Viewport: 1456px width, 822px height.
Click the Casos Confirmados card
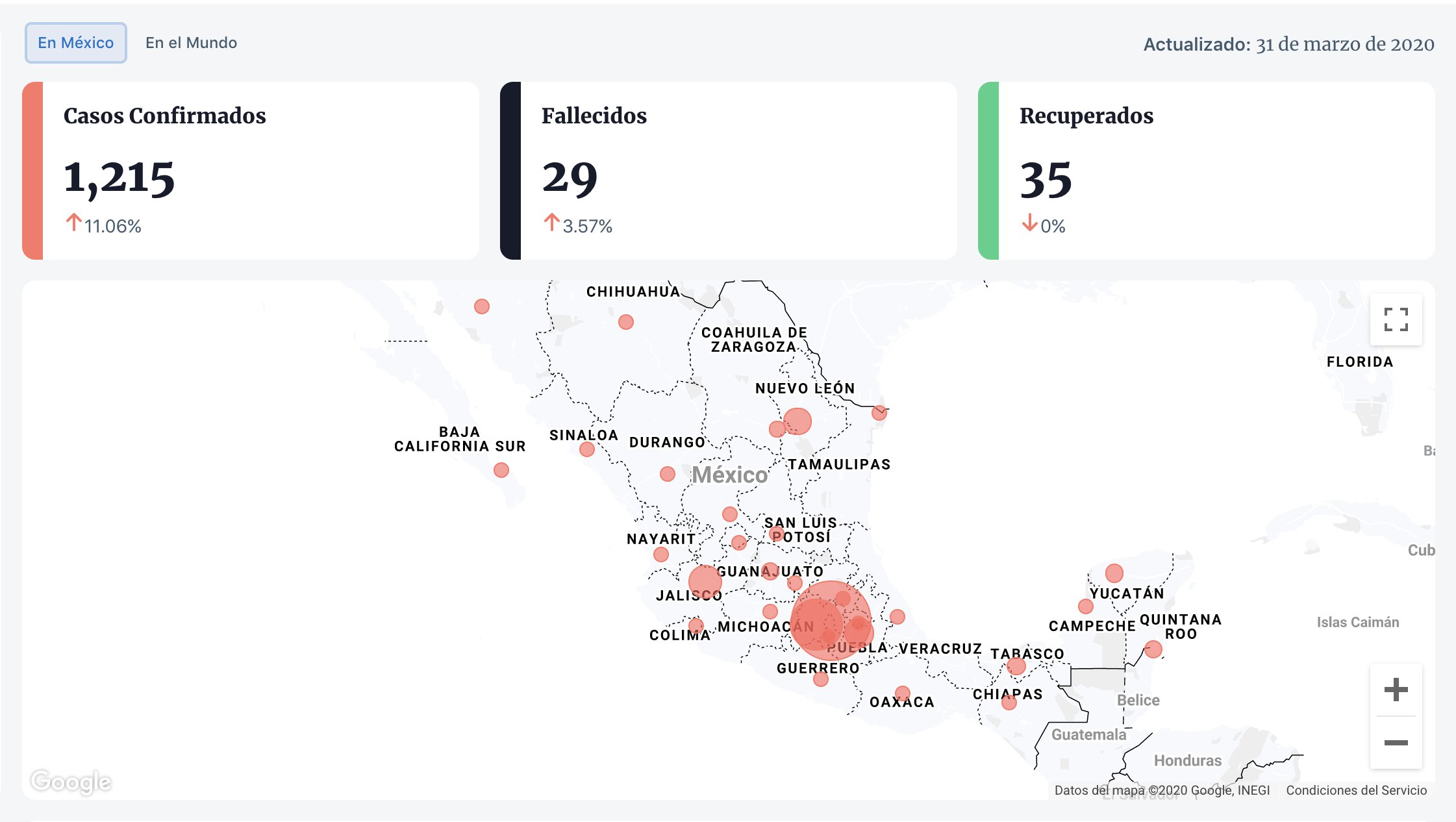(251, 171)
